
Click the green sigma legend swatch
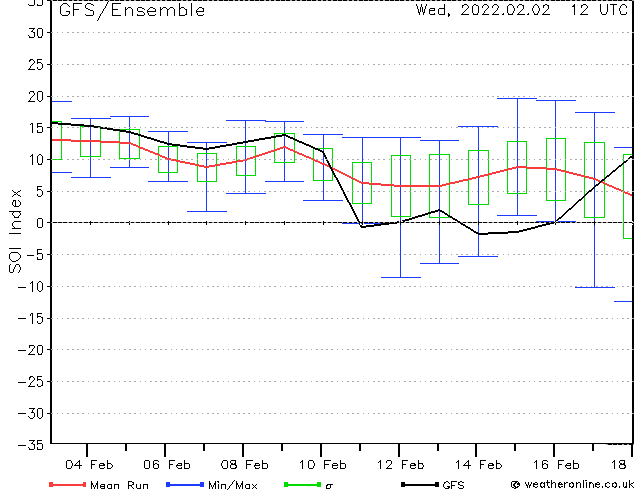302,484
